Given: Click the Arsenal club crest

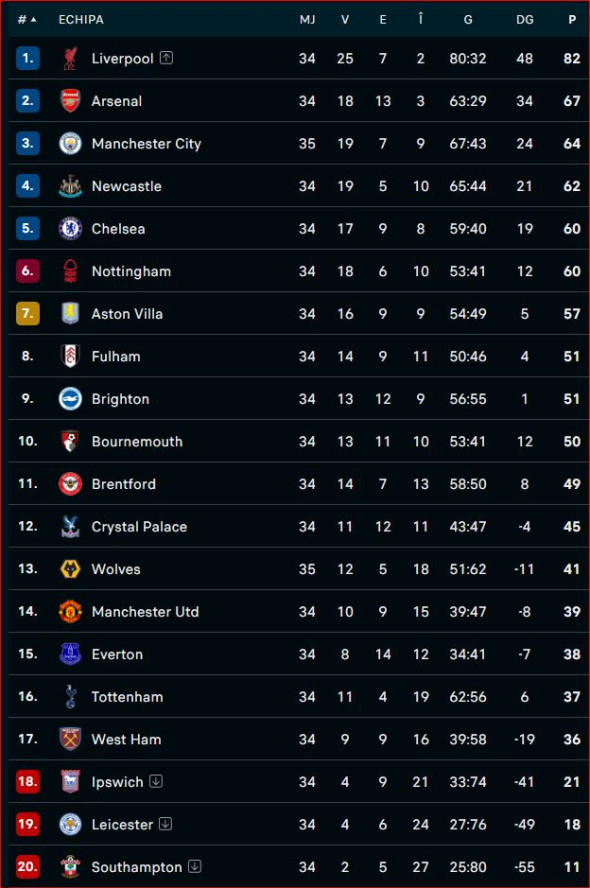Looking at the screenshot, I should 69,101.
